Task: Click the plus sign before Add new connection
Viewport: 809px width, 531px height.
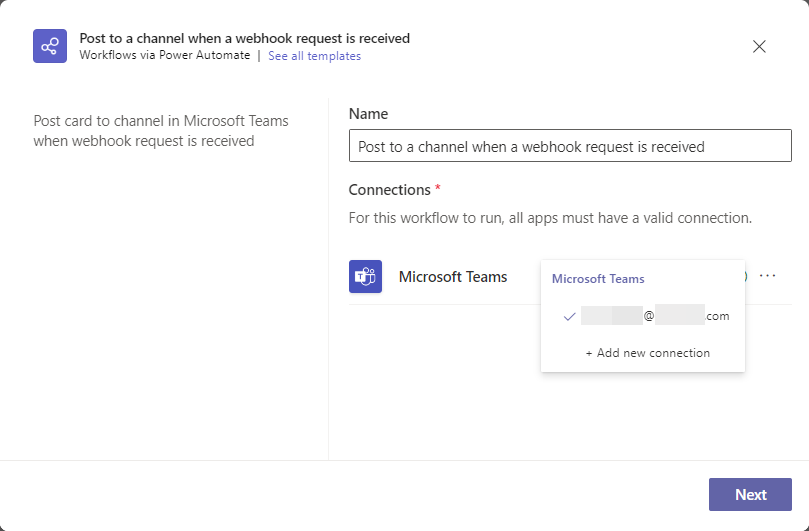Action: (x=589, y=353)
